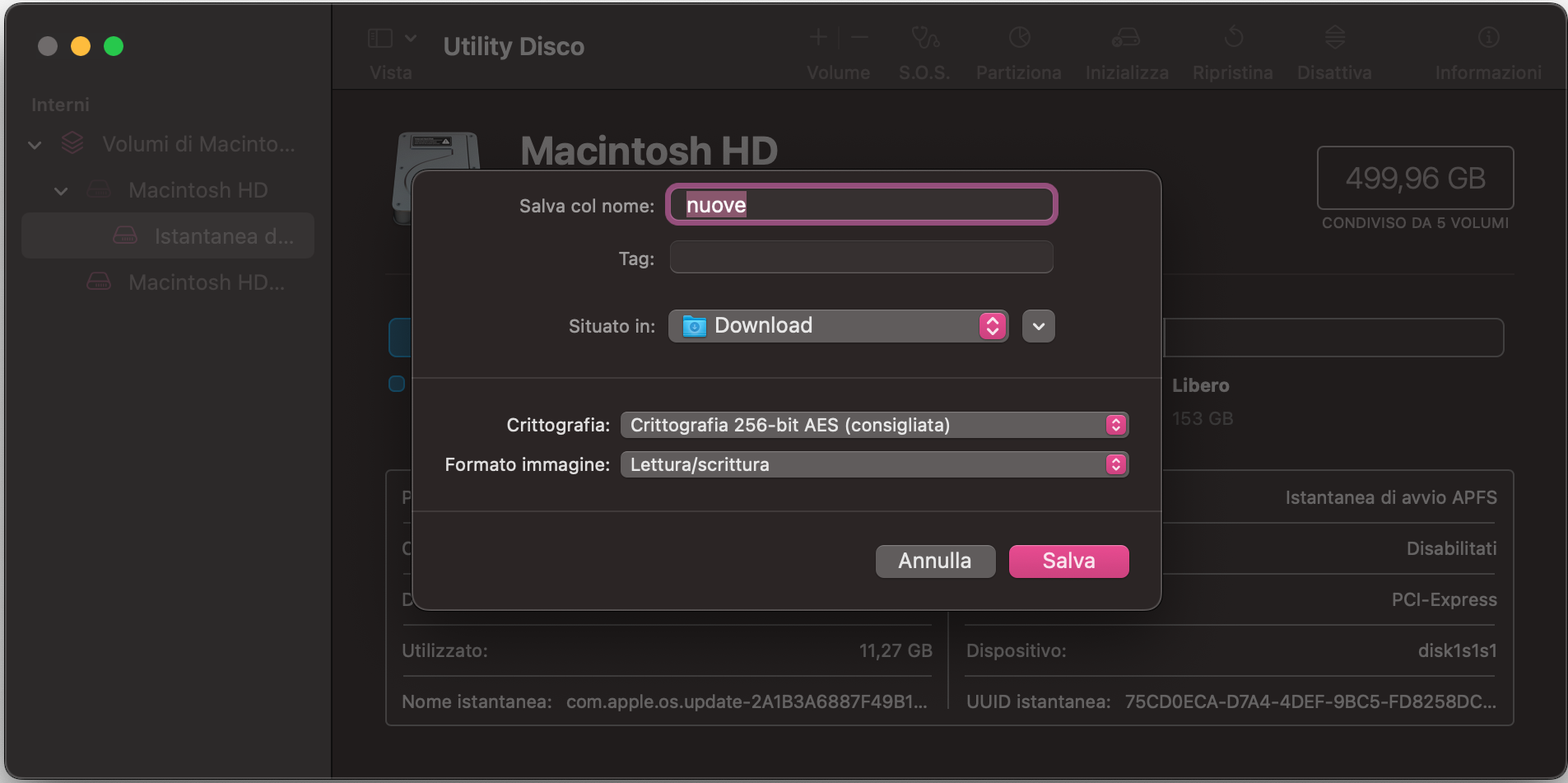This screenshot has height=783, width=1568.
Task: Collapse the Volumi di Macinto... group
Action: tap(35, 145)
